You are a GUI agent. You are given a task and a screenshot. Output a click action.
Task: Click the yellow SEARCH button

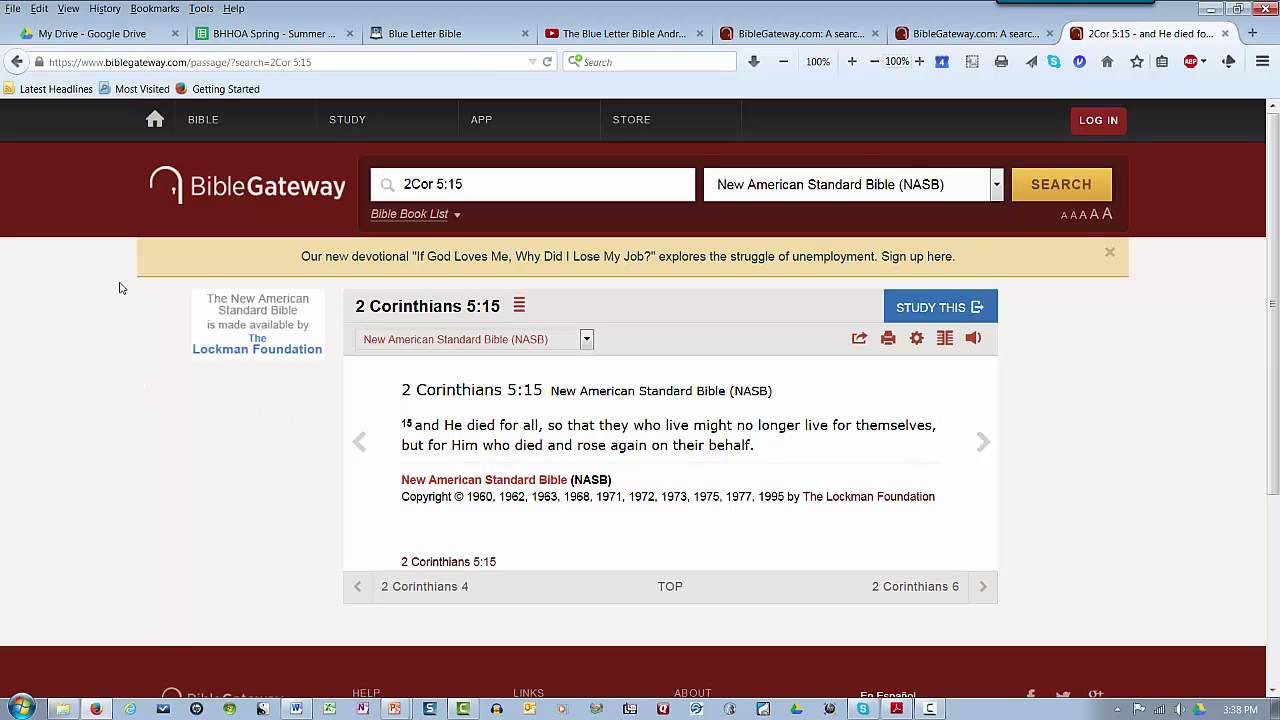click(x=1061, y=184)
